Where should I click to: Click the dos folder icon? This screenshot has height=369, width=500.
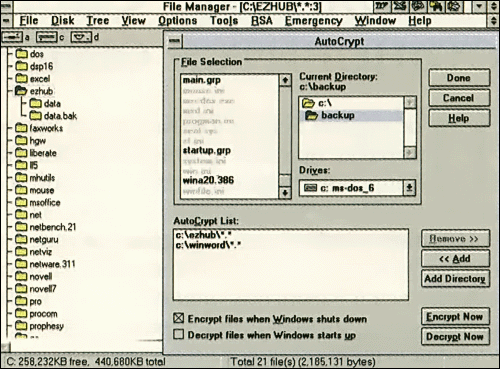coord(22,54)
